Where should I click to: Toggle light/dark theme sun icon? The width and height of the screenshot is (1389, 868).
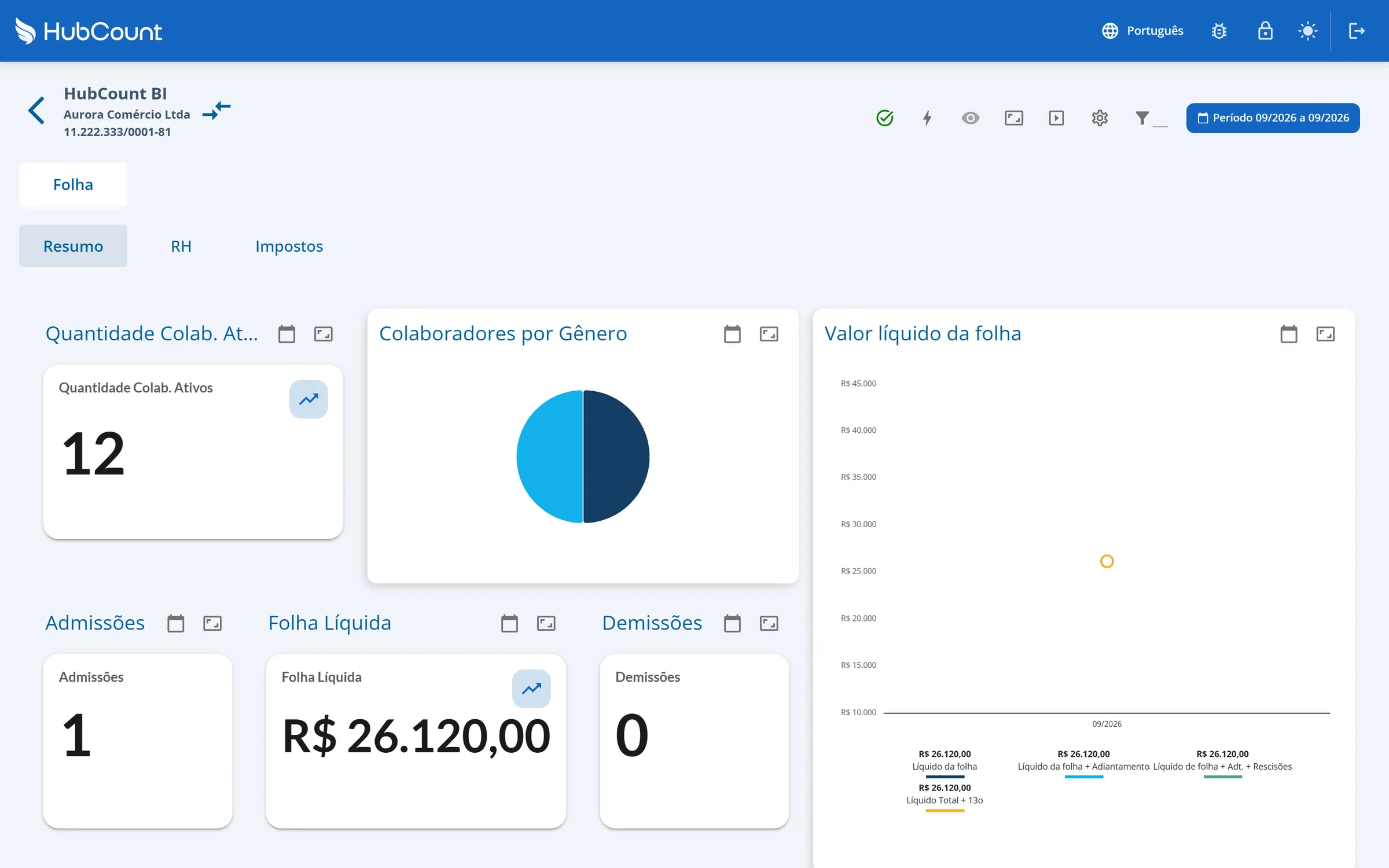coord(1308,31)
